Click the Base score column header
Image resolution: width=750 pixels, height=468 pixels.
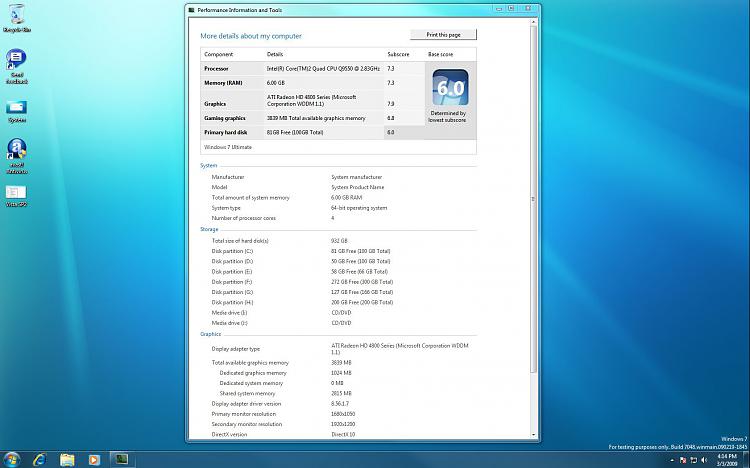click(x=440, y=54)
